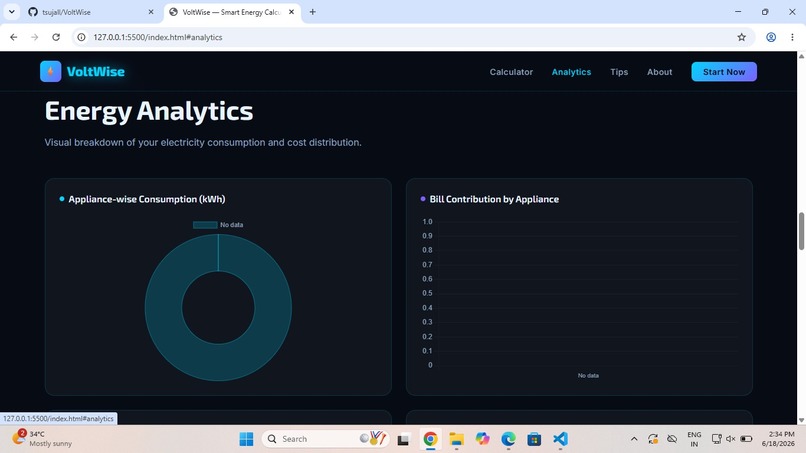Click the cloud offline tray icon

click(x=672, y=439)
